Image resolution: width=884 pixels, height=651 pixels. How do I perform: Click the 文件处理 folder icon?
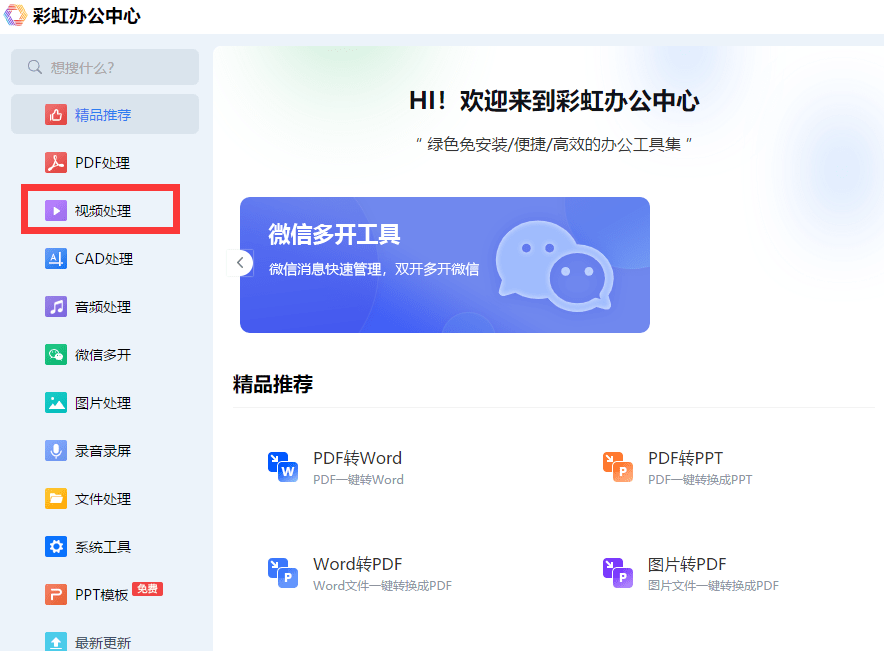[56, 498]
